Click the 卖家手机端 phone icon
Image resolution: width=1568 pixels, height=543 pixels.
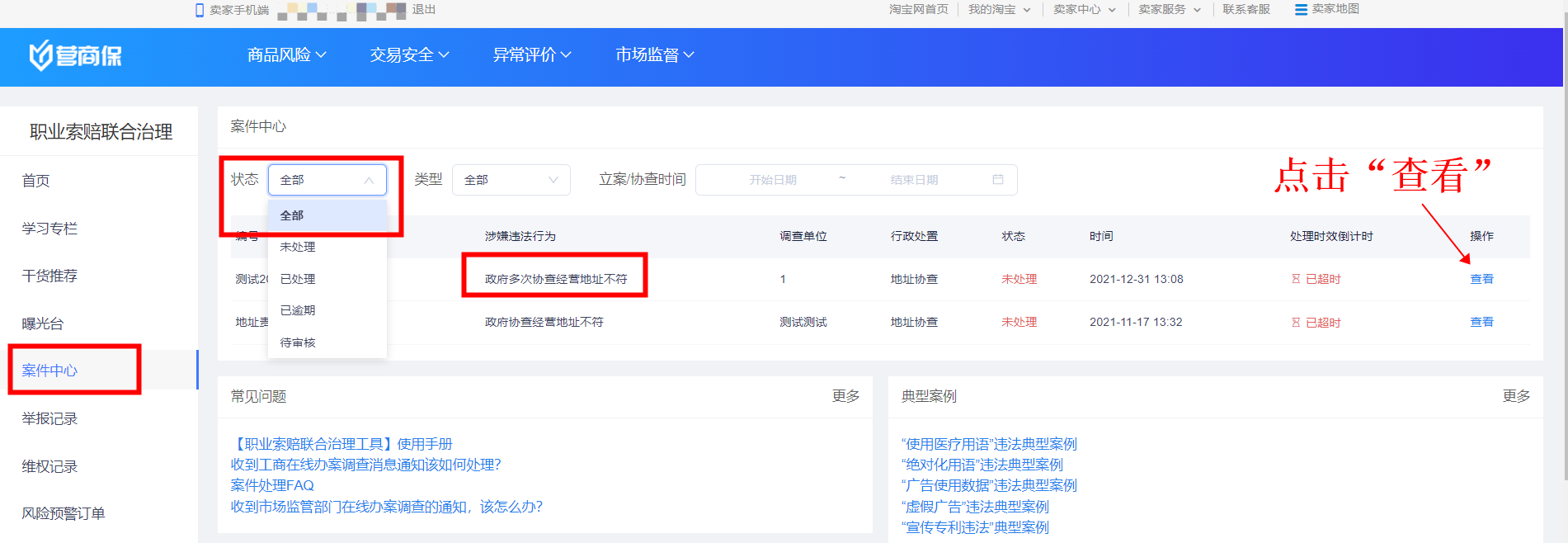coord(199,10)
